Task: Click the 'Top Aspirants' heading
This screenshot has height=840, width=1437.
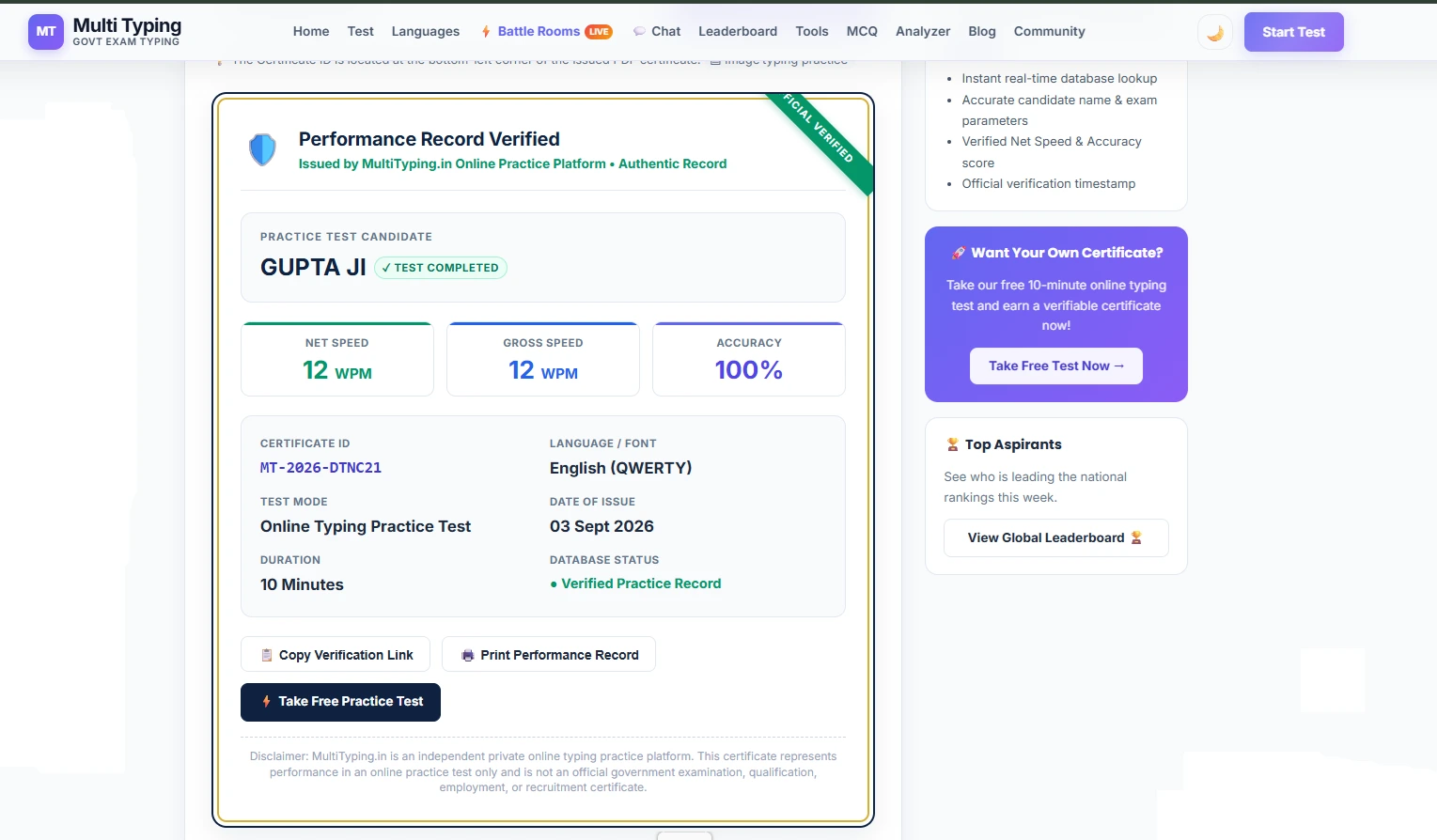Action: 1013,444
